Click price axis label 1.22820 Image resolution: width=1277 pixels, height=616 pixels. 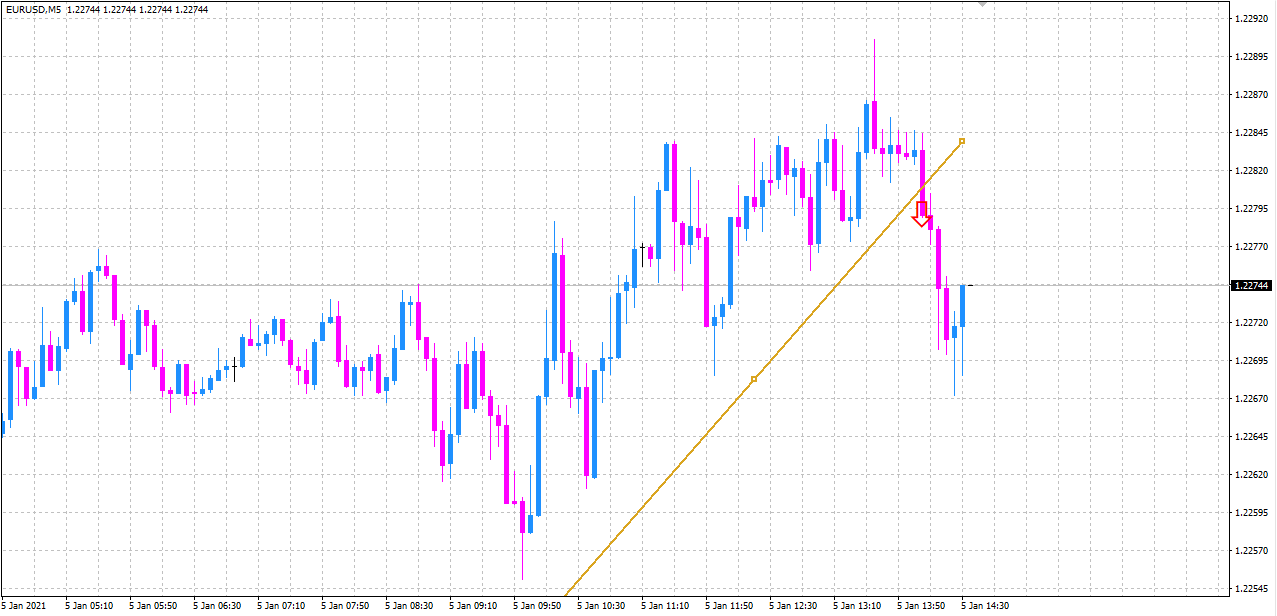[x=1252, y=171]
